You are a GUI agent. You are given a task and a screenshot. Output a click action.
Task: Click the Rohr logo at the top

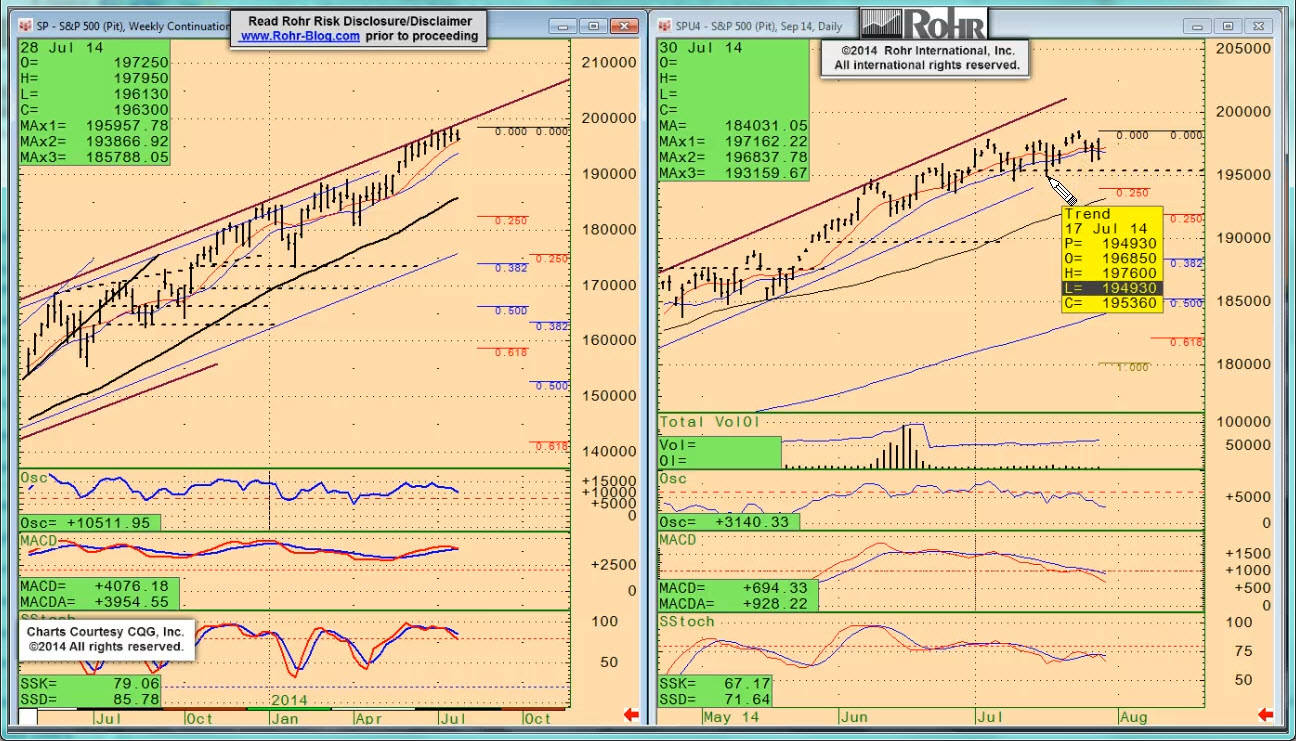923,22
